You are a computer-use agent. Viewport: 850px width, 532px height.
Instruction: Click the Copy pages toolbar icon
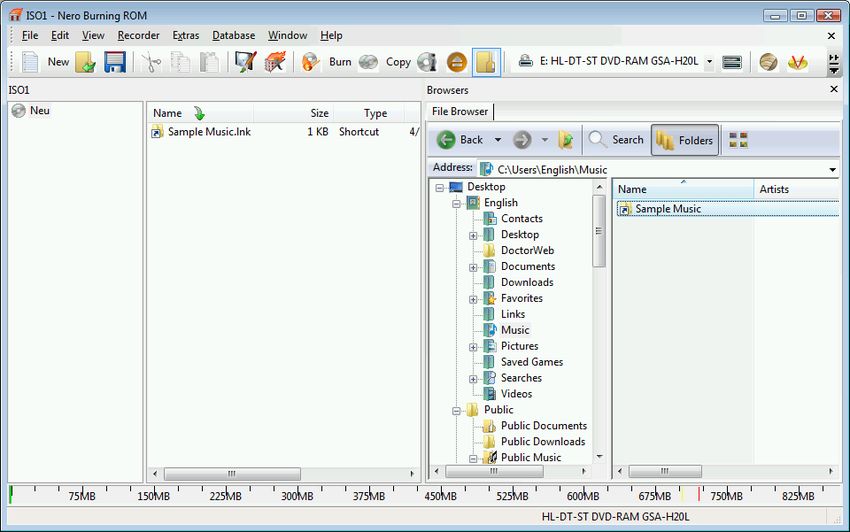pos(180,62)
